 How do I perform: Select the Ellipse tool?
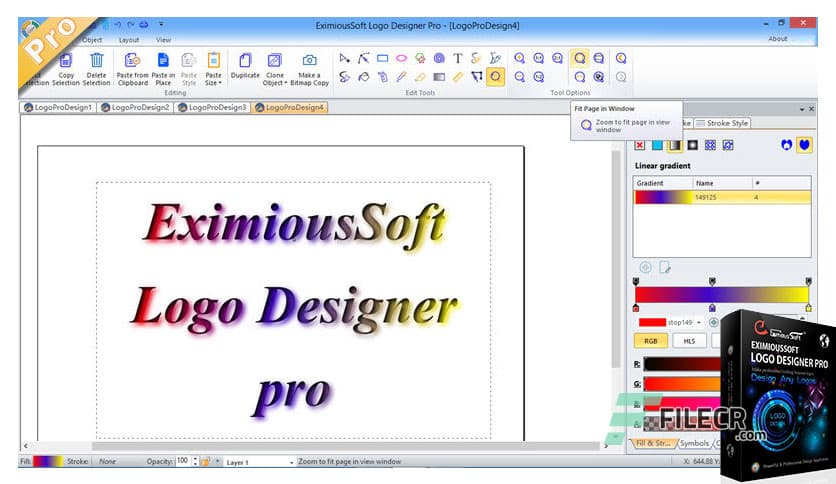click(x=401, y=58)
